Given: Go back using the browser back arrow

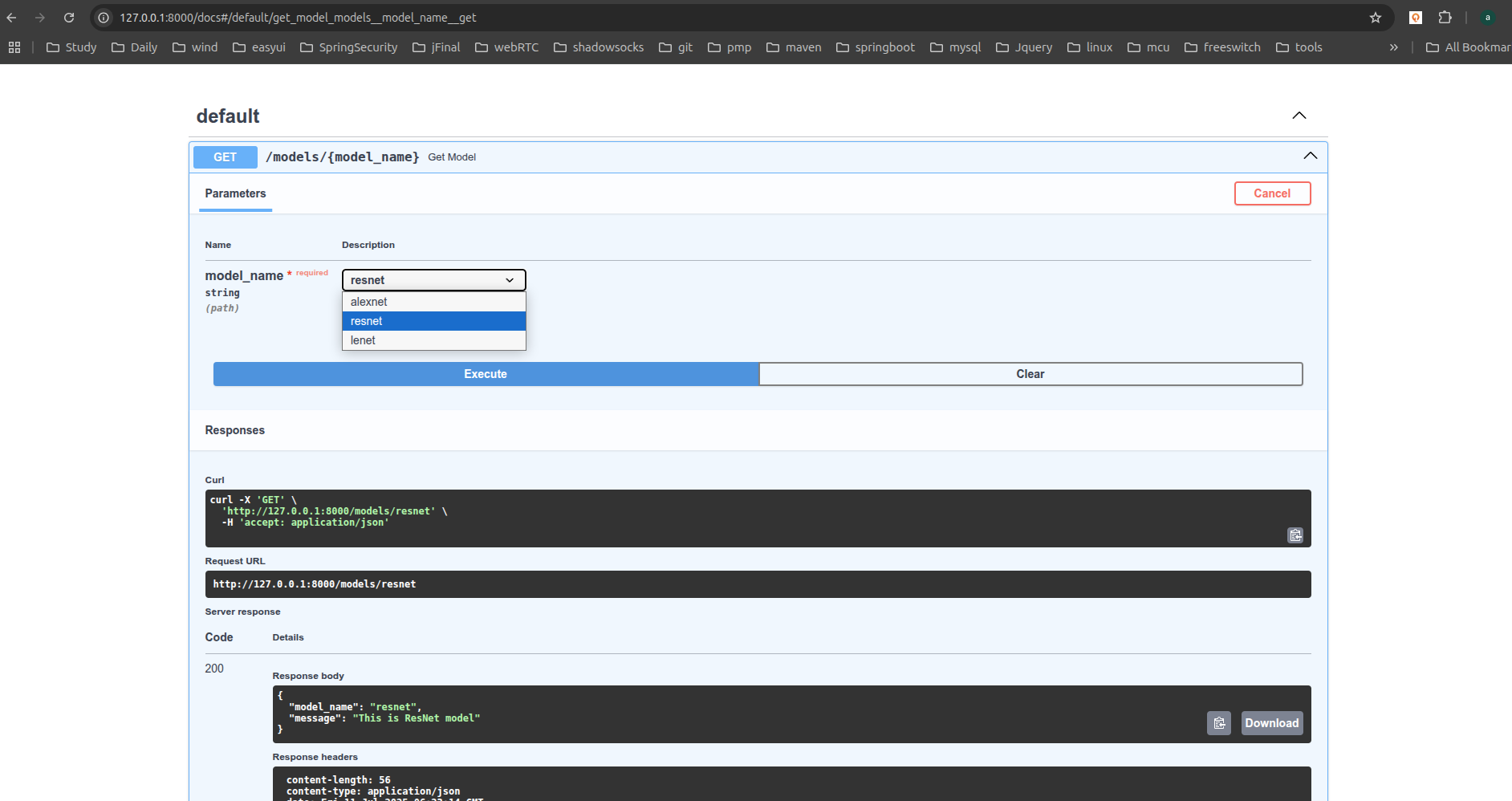Looking at the screenshot, I should tap(12, 18).
